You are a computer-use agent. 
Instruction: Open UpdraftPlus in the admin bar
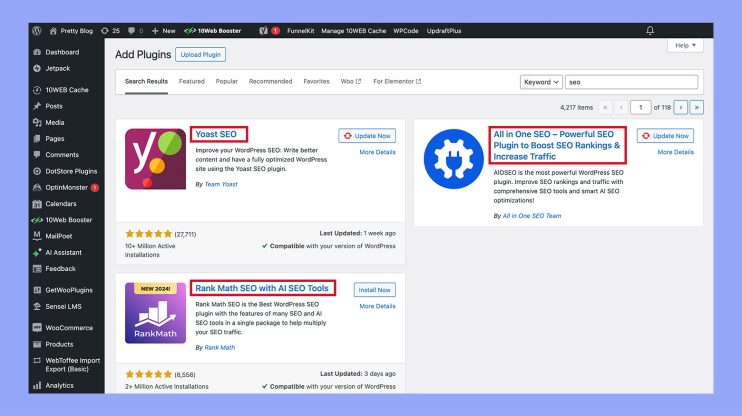(x=444, y=31)
